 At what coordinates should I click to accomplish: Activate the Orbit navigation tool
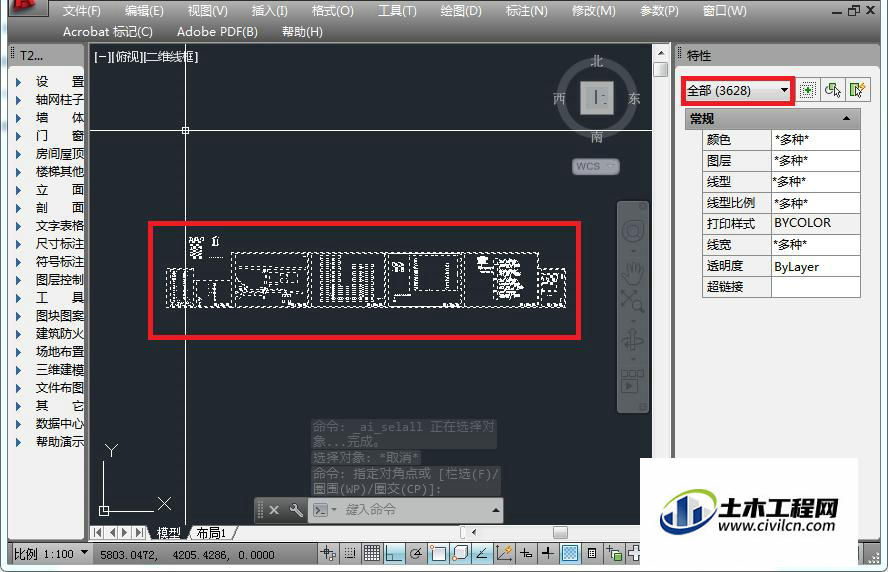tap(633, 340)
